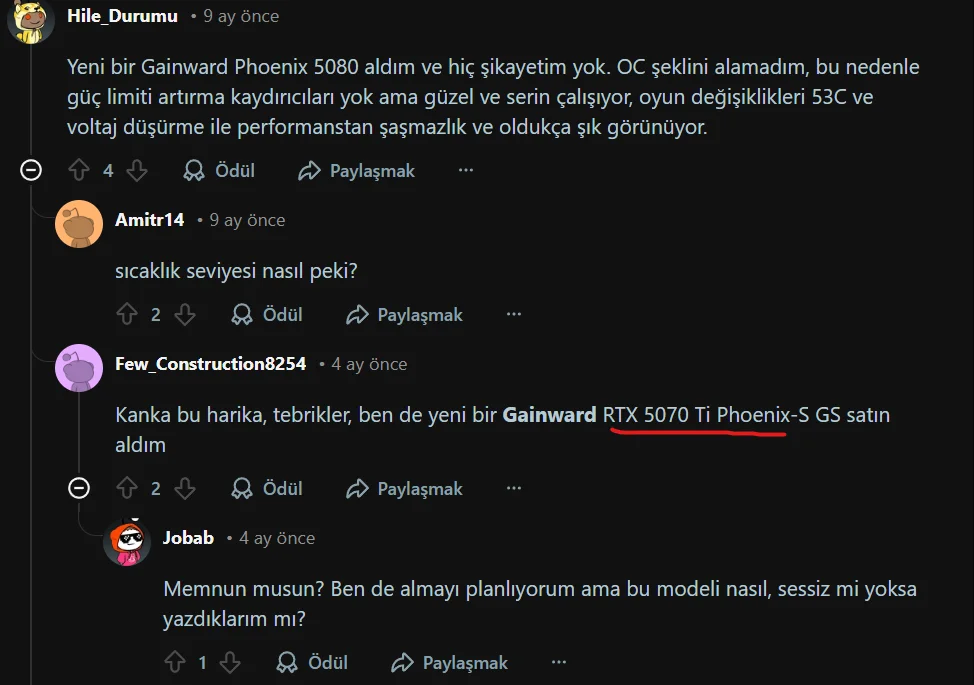Viewport: 974px width, 685px height.
Task: Click the 9 ay önce timestamp on the top comment
Action: click(x=243, y=15)
